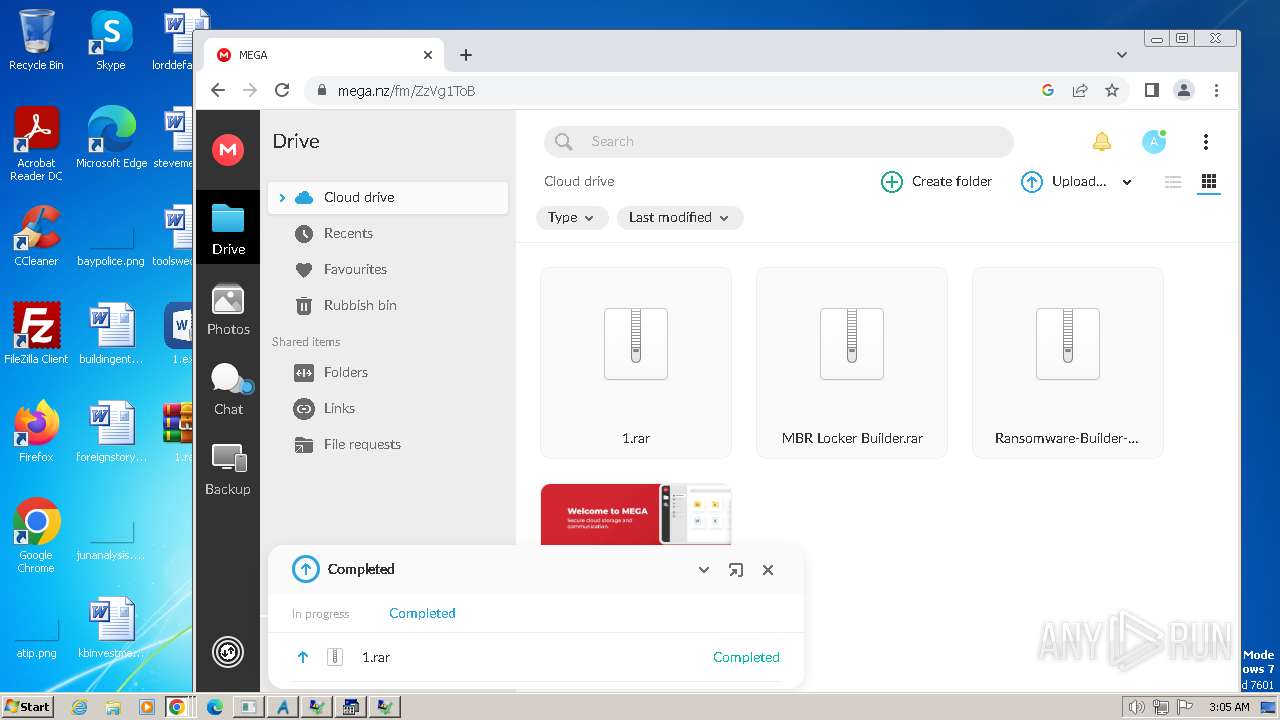This screenshot has width=1280, height=720.
Task: Collapse the transfers panel with chevron
Action: click(x=704, y=570)
